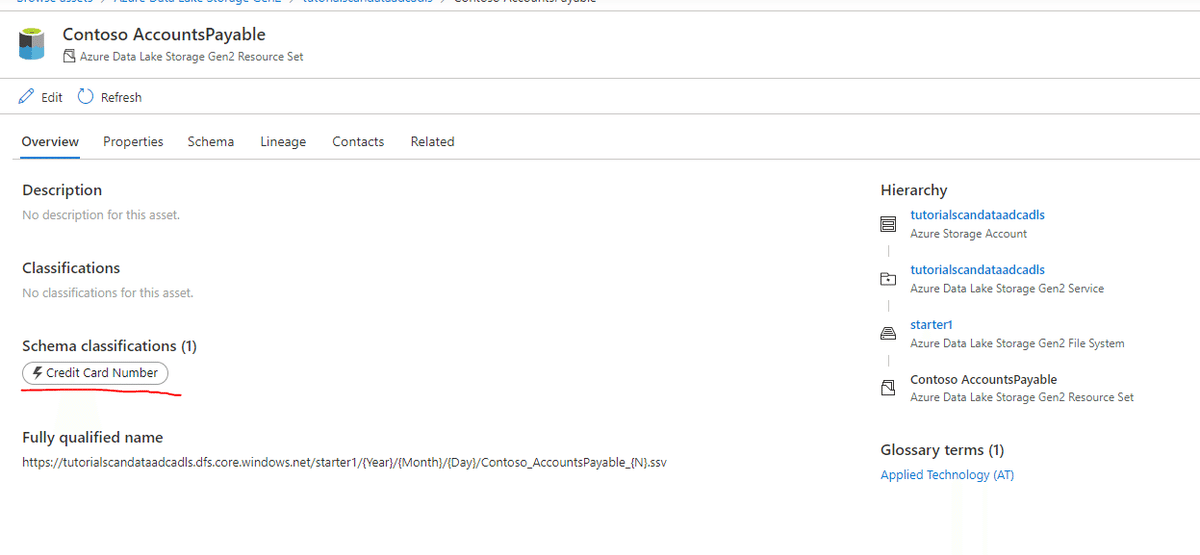The height and width of the screenshot is (555, 1200).
Task: Click the 'No description for this asset.' text
Action: pos(101,215)
